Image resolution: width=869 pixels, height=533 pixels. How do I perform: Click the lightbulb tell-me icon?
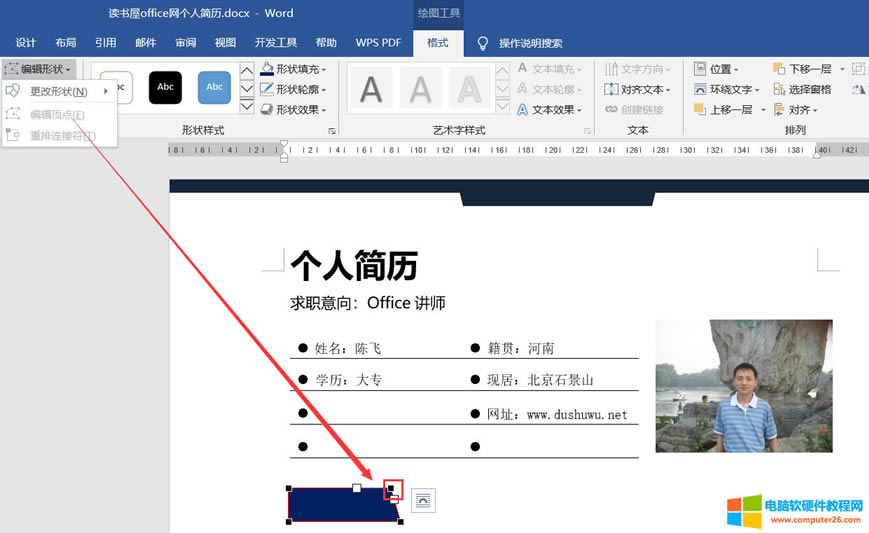[x=483, y=43]
